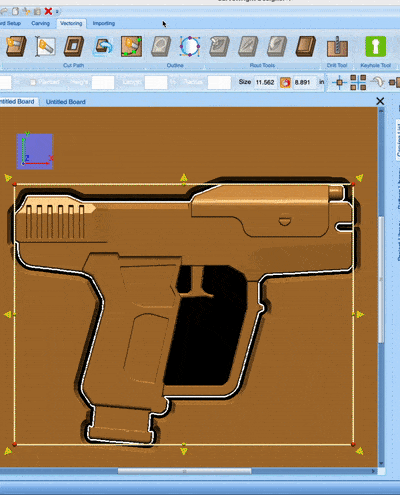Toggle the aspect ratio lock between size fields
The image size is (400, 495).
(x=285, y=82)
